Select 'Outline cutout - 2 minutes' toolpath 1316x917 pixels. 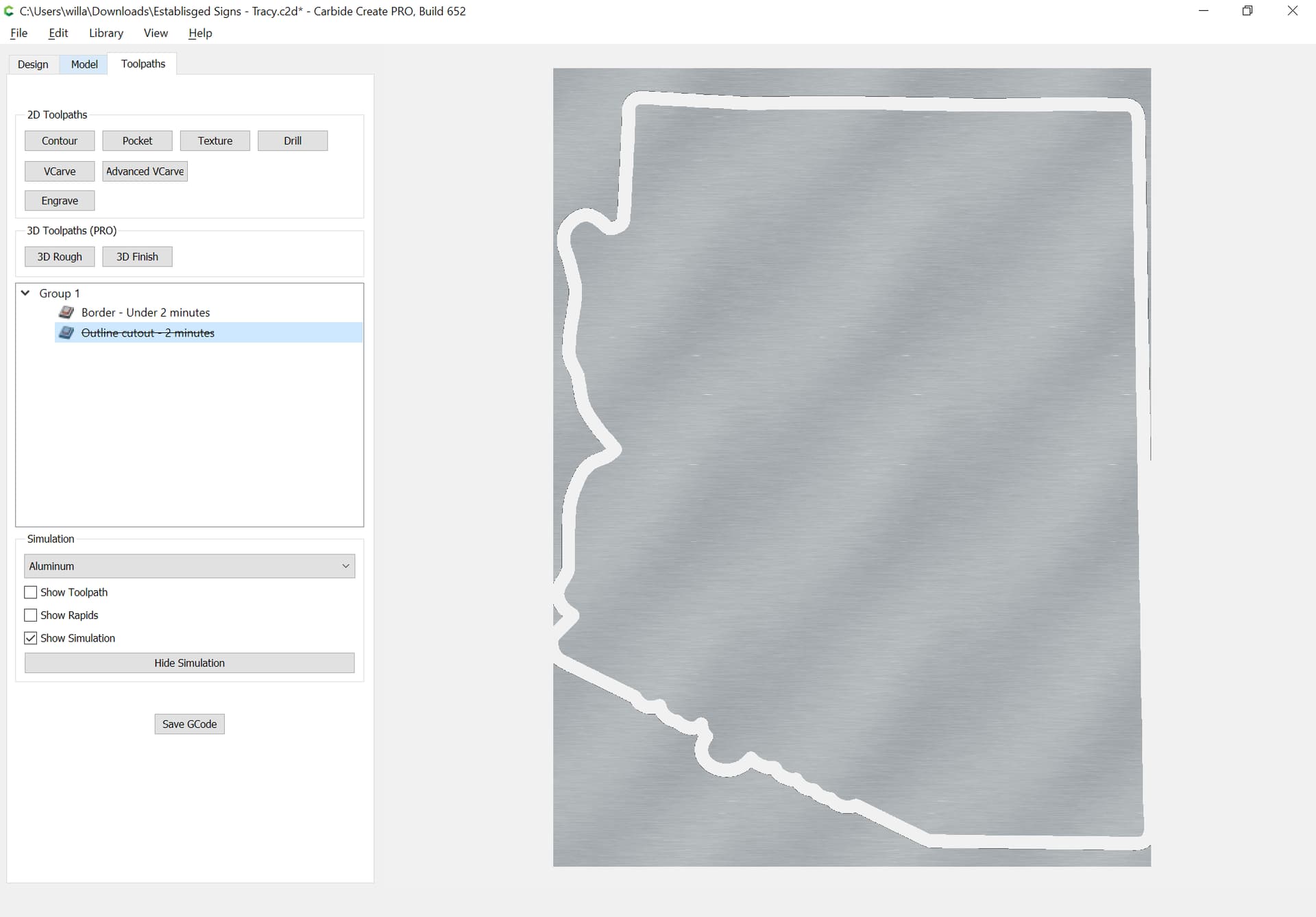tap(147, 333)
